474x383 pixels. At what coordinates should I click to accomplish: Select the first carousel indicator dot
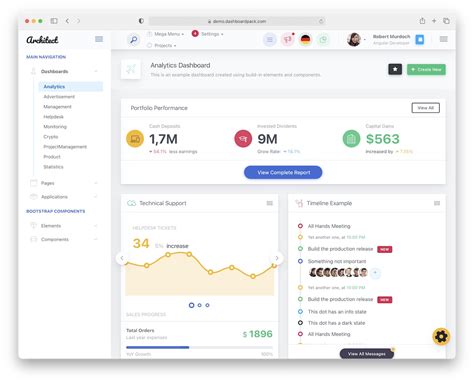(x=191, y=305)
